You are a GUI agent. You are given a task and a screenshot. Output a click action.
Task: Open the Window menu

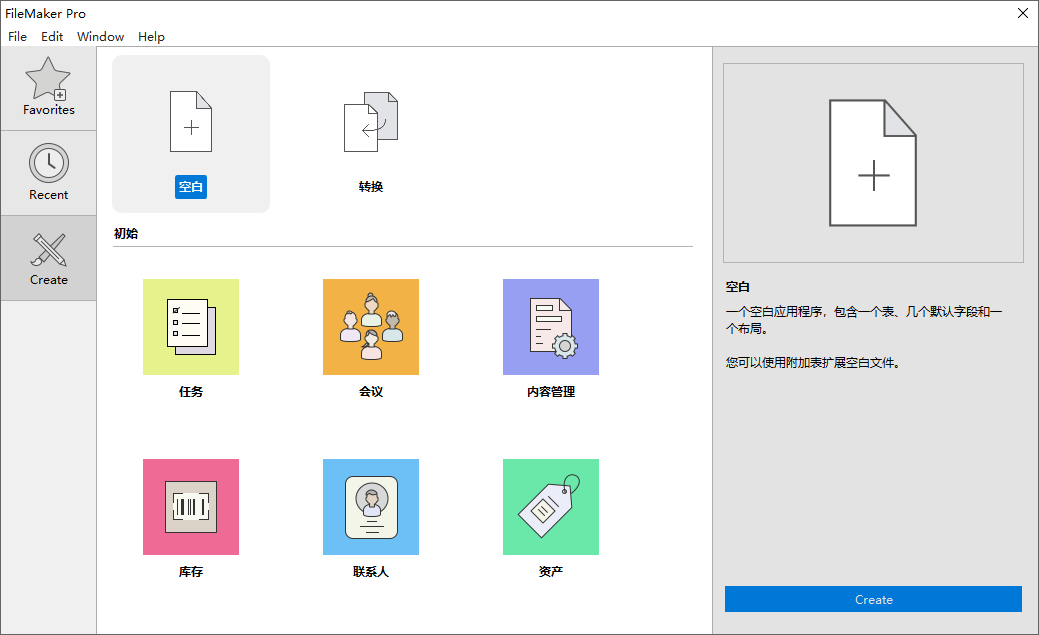(101, 36)
